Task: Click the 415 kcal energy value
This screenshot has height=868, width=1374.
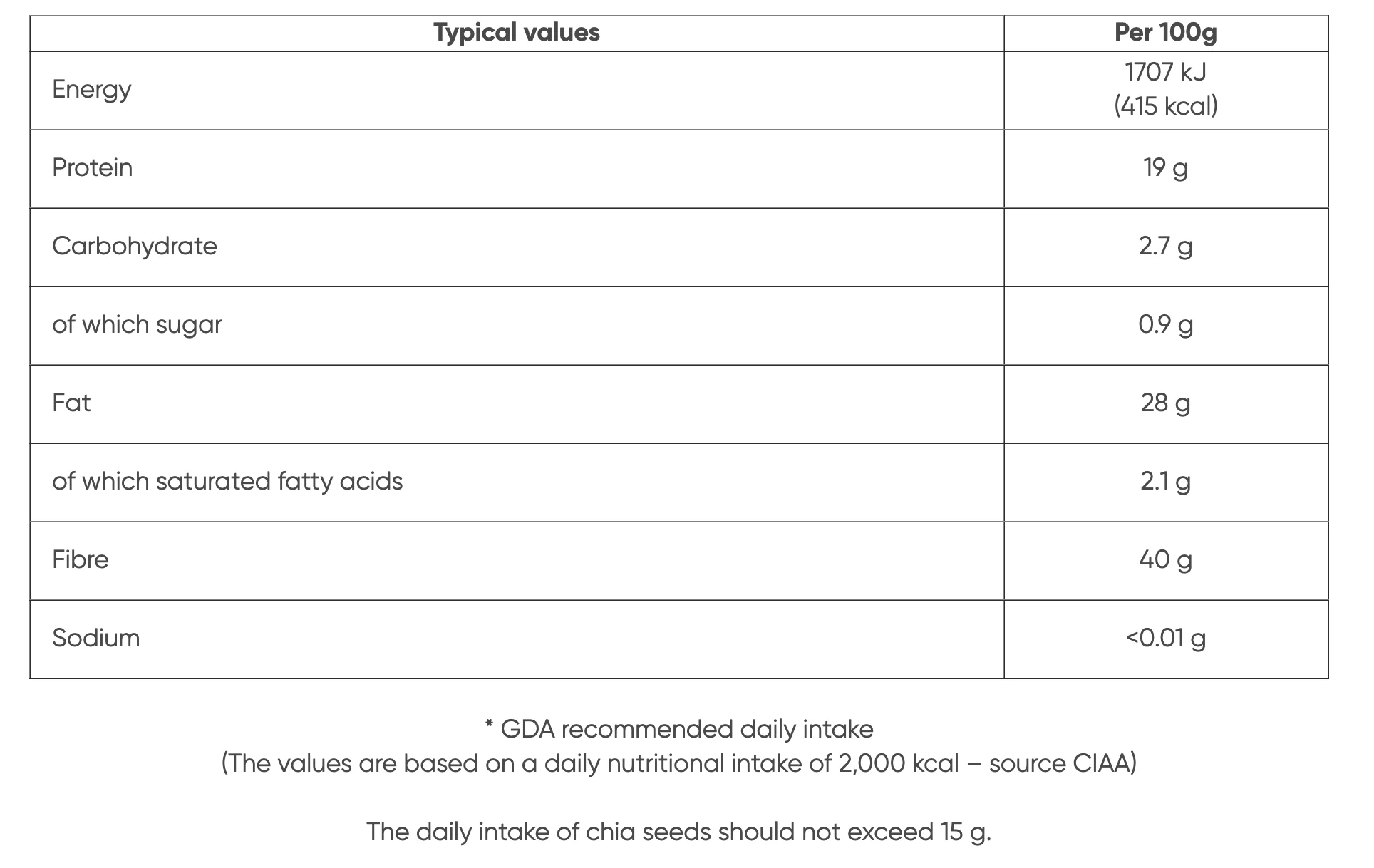Action: 1166,106
